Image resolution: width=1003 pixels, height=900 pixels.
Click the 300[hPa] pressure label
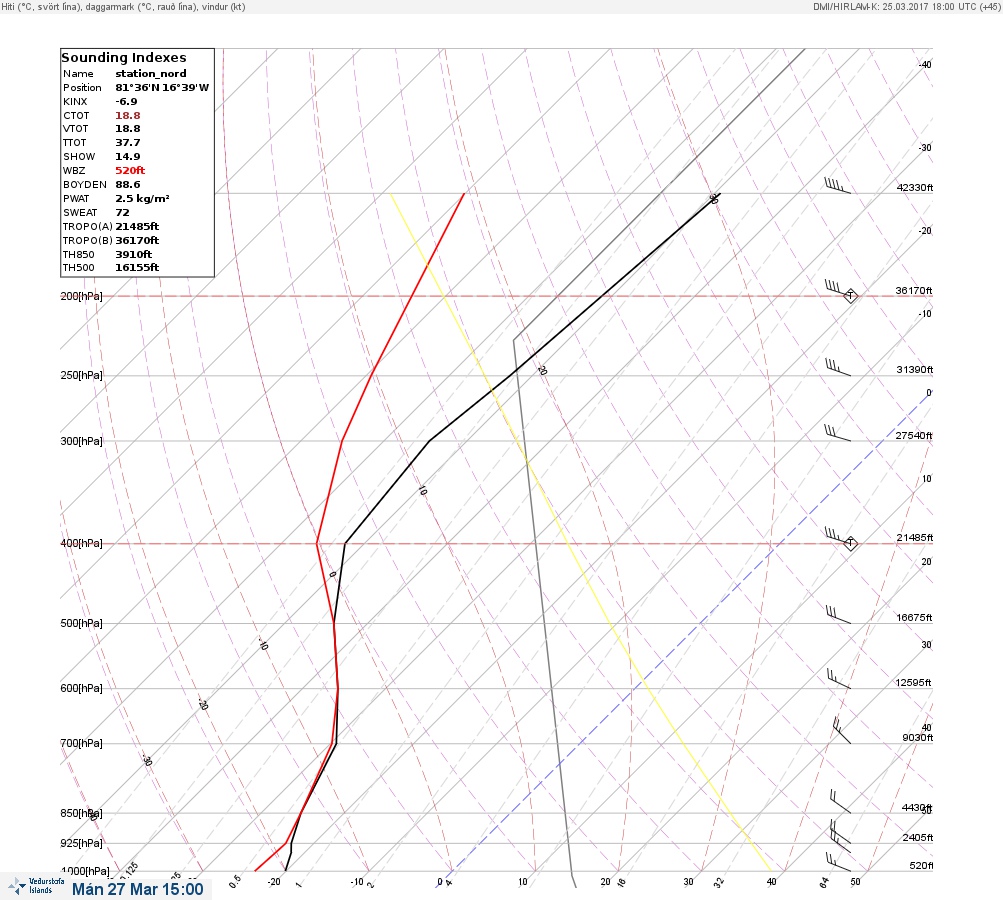click(81, 441)
